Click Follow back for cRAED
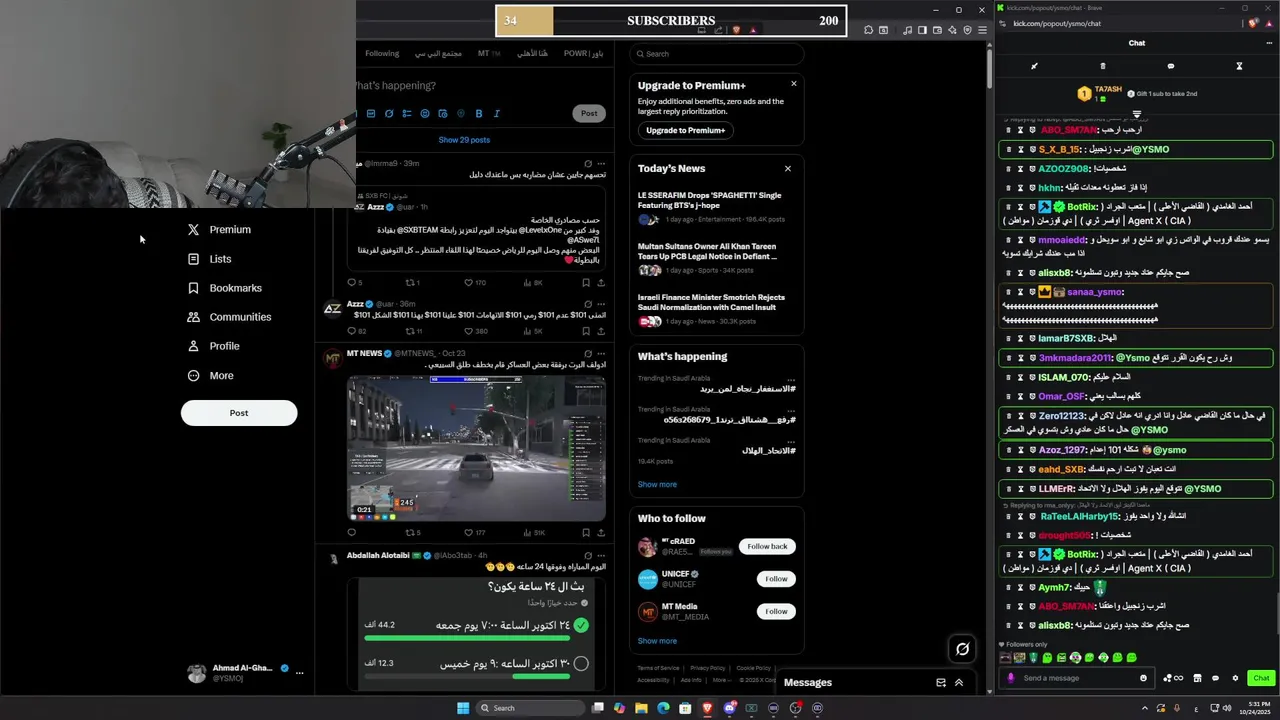The height and width of the screenshot is (720, 1280). (x=767, y=546)
